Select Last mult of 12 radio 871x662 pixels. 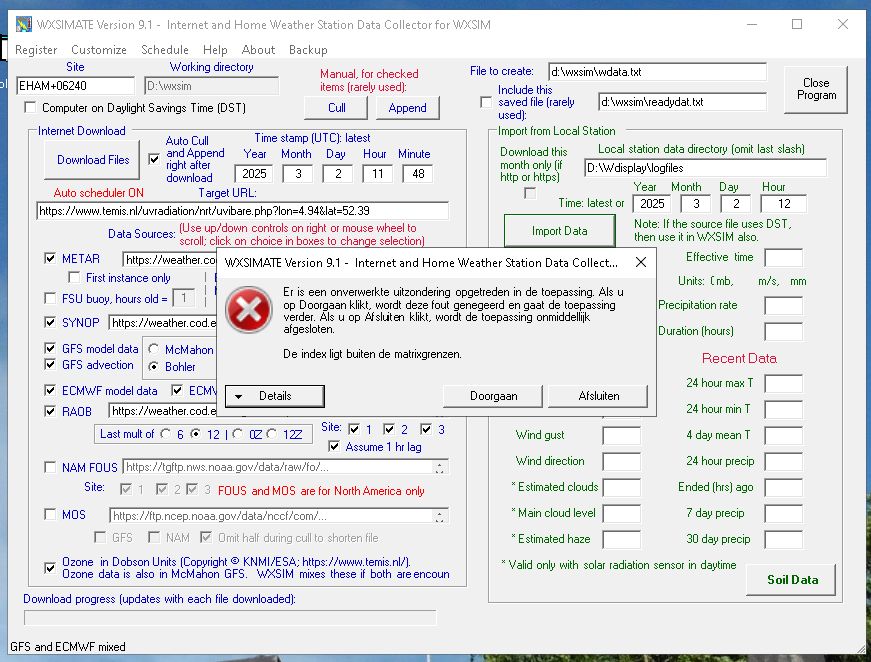pyautogui.click(x=196, y=434)
